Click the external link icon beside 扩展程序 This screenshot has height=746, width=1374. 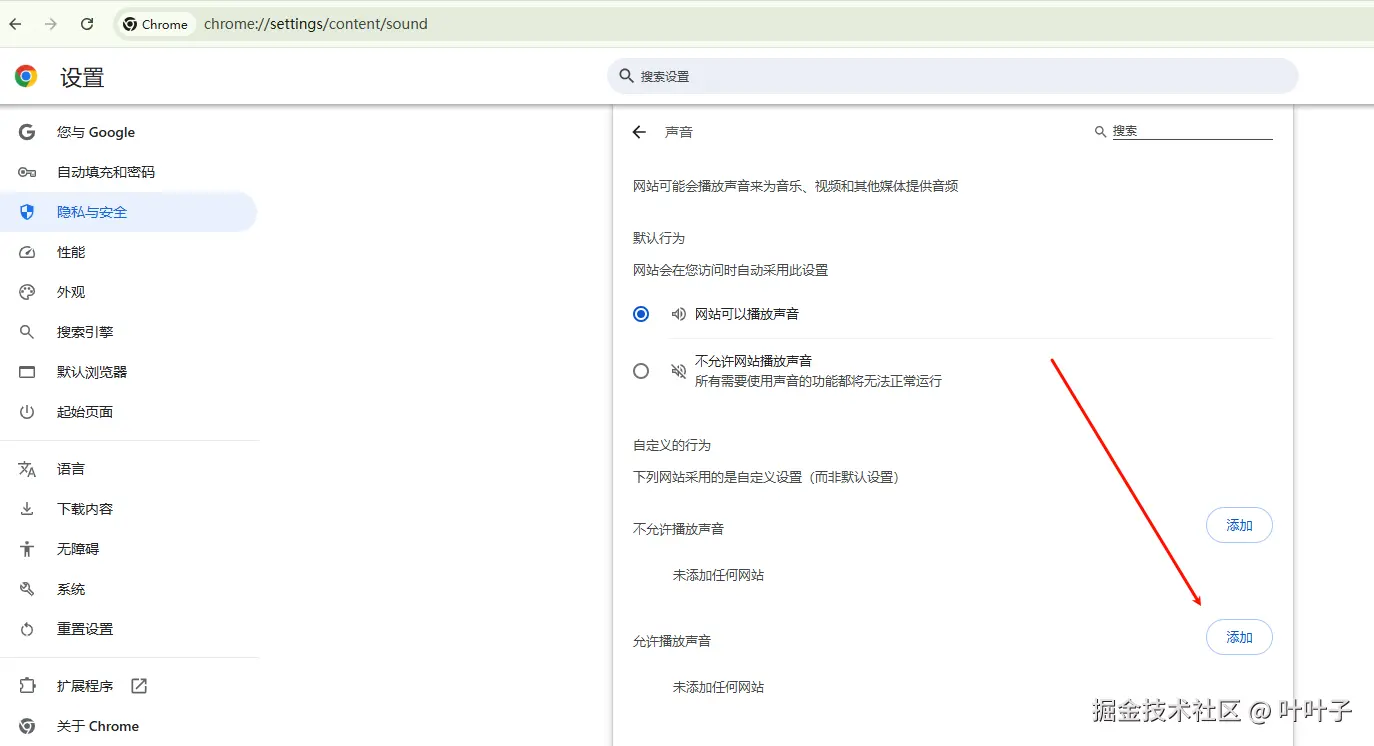[139, 686]
